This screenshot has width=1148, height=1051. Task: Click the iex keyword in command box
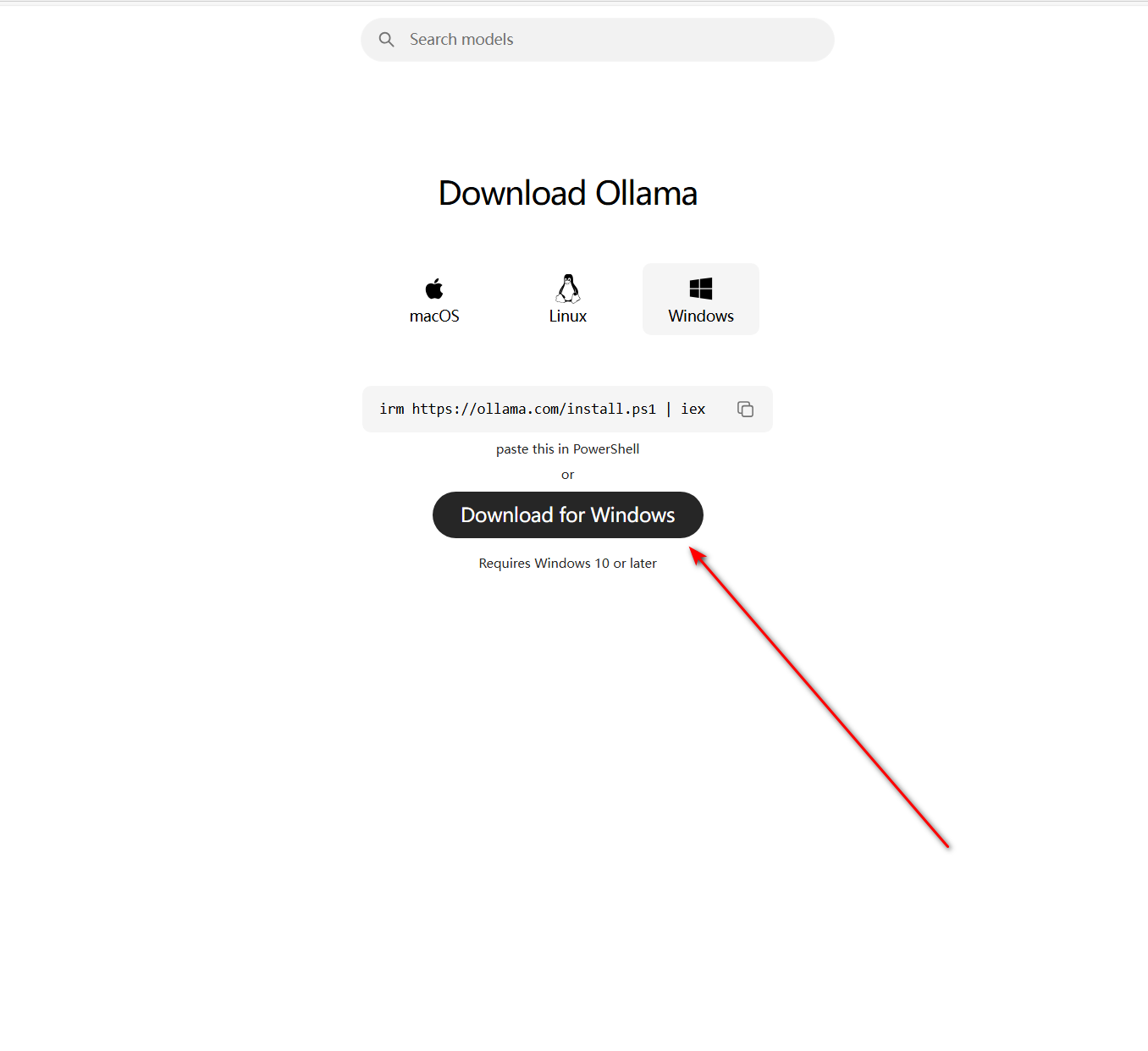pos(693,409)
